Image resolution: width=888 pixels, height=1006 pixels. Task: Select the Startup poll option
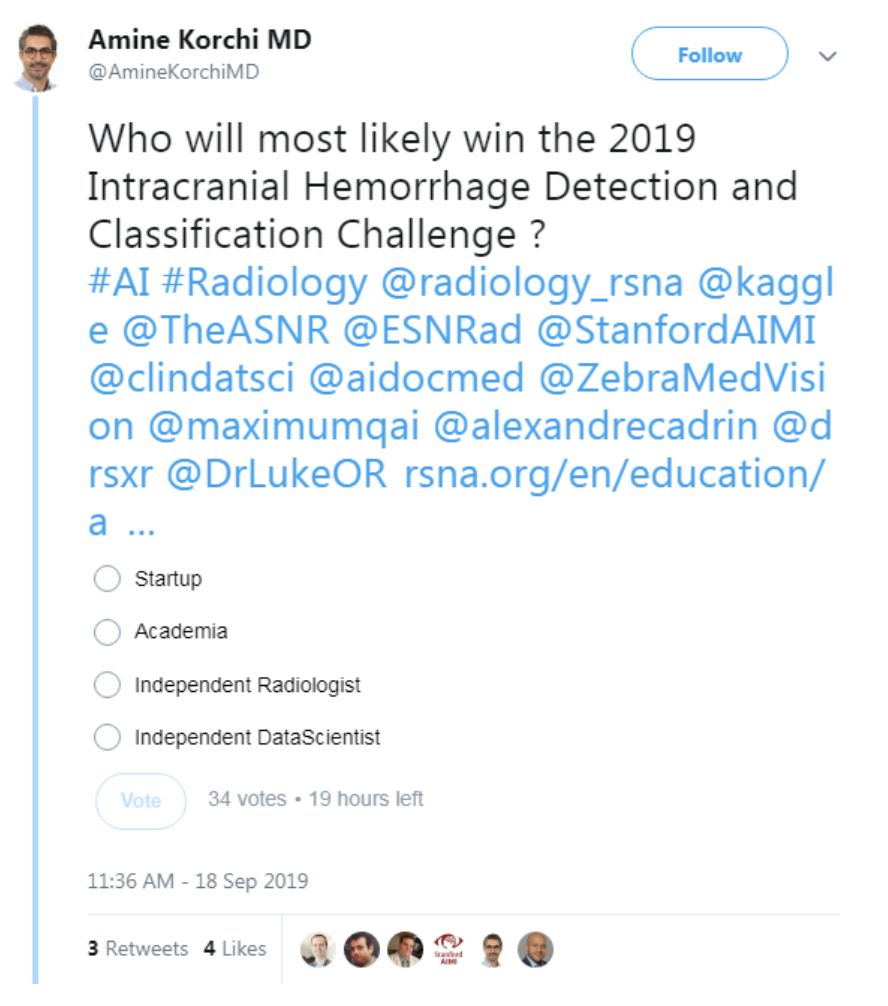[106, 579]
